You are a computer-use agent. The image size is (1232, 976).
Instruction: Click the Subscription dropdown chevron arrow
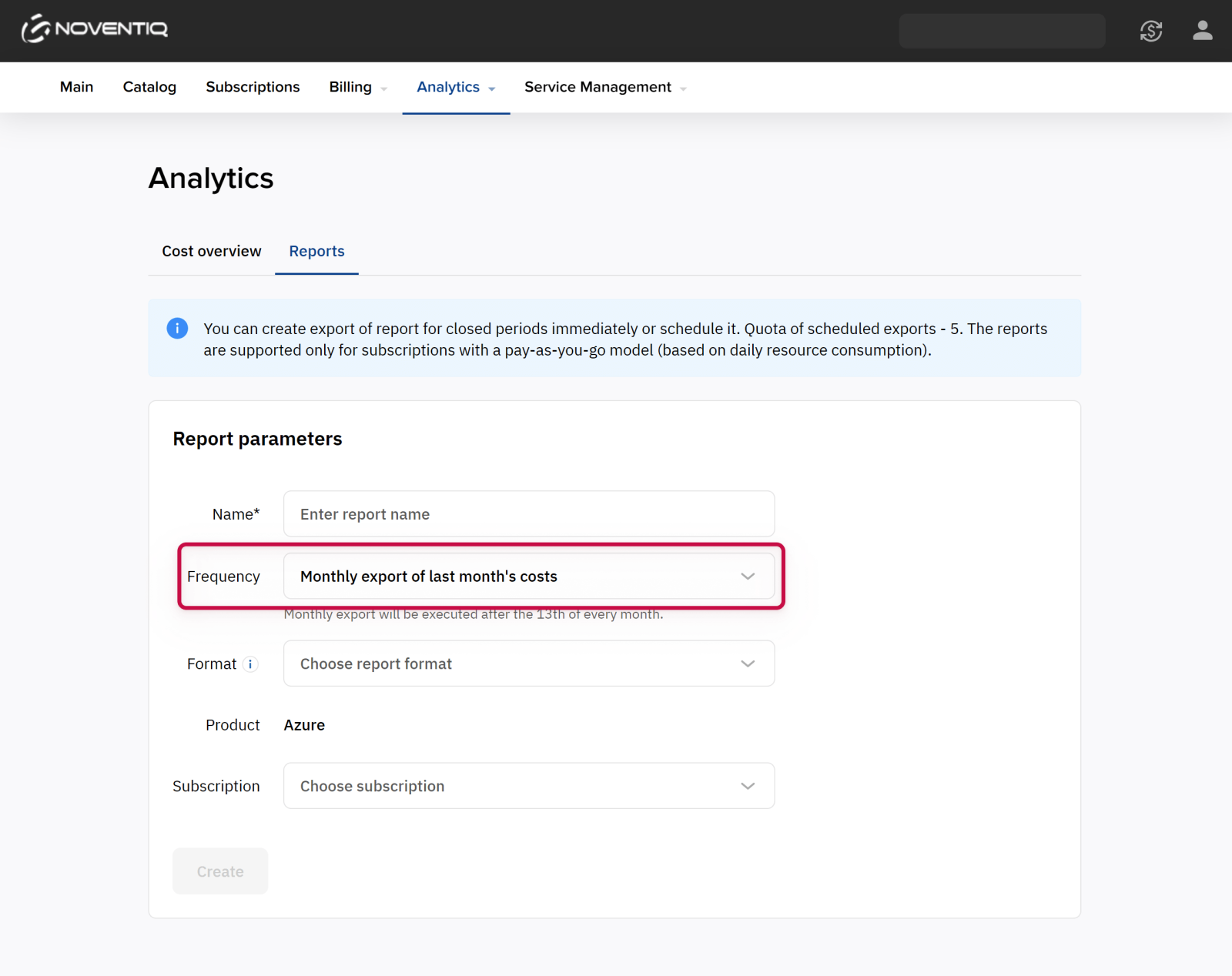[747, 786]
